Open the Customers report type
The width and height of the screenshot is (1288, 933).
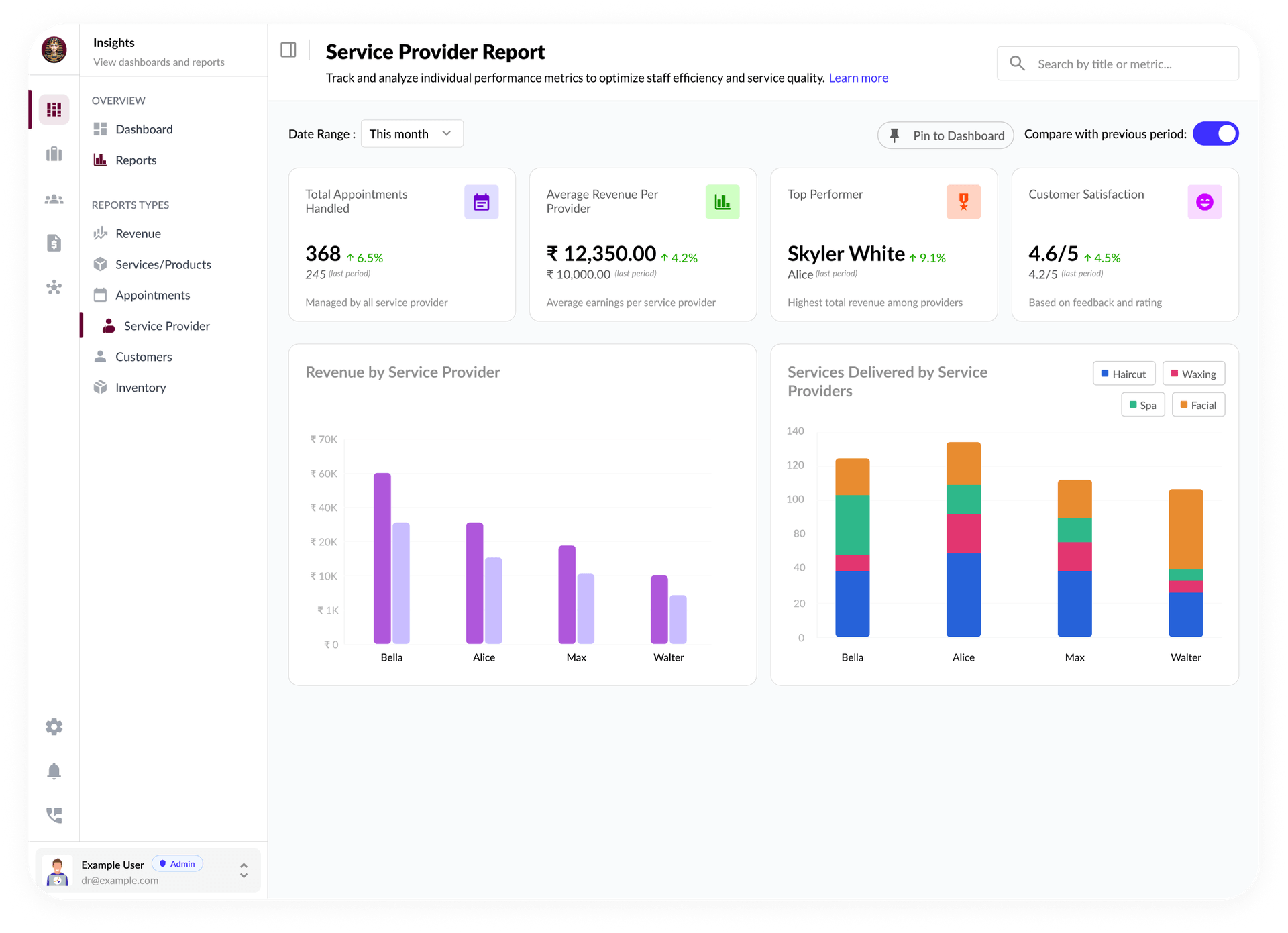pyautogui.click(x=142, y=356)
